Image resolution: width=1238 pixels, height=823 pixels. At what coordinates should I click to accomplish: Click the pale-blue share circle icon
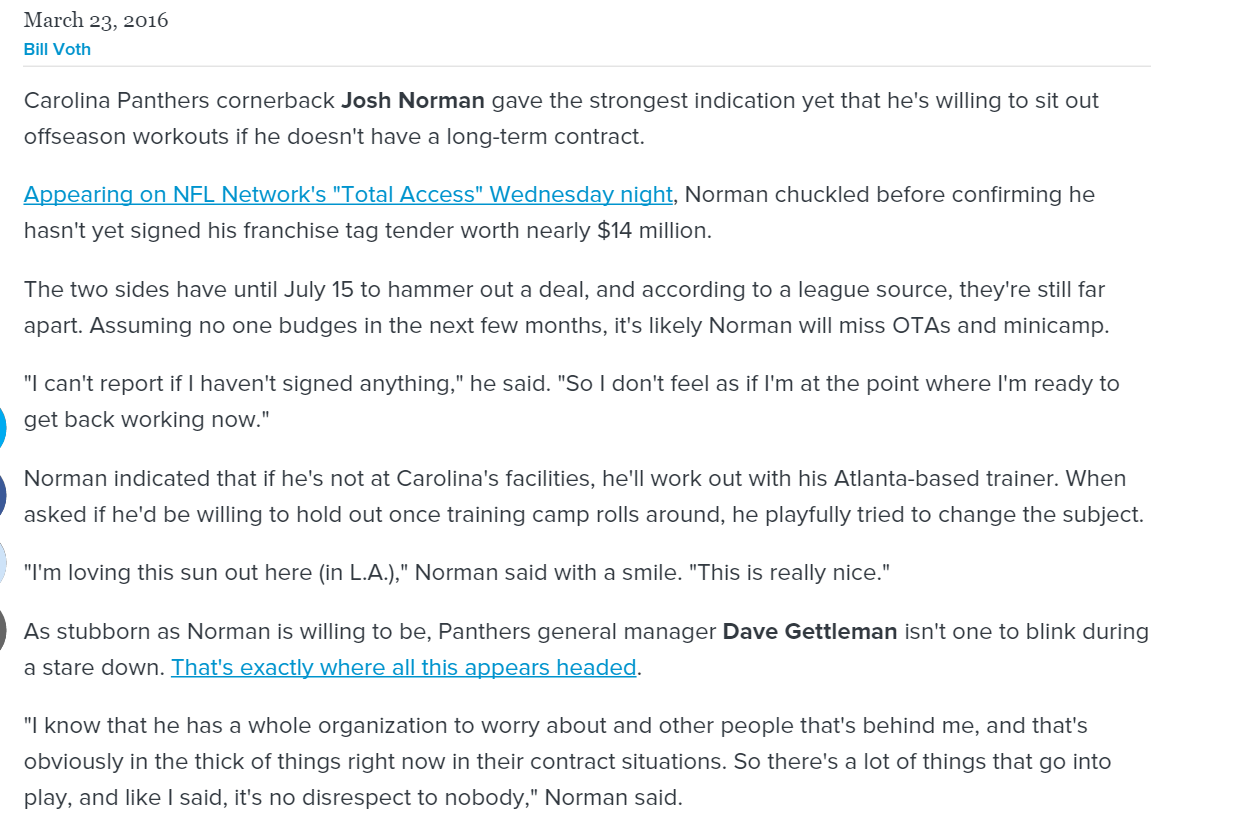pyautogui.click(x=2, y=563)
